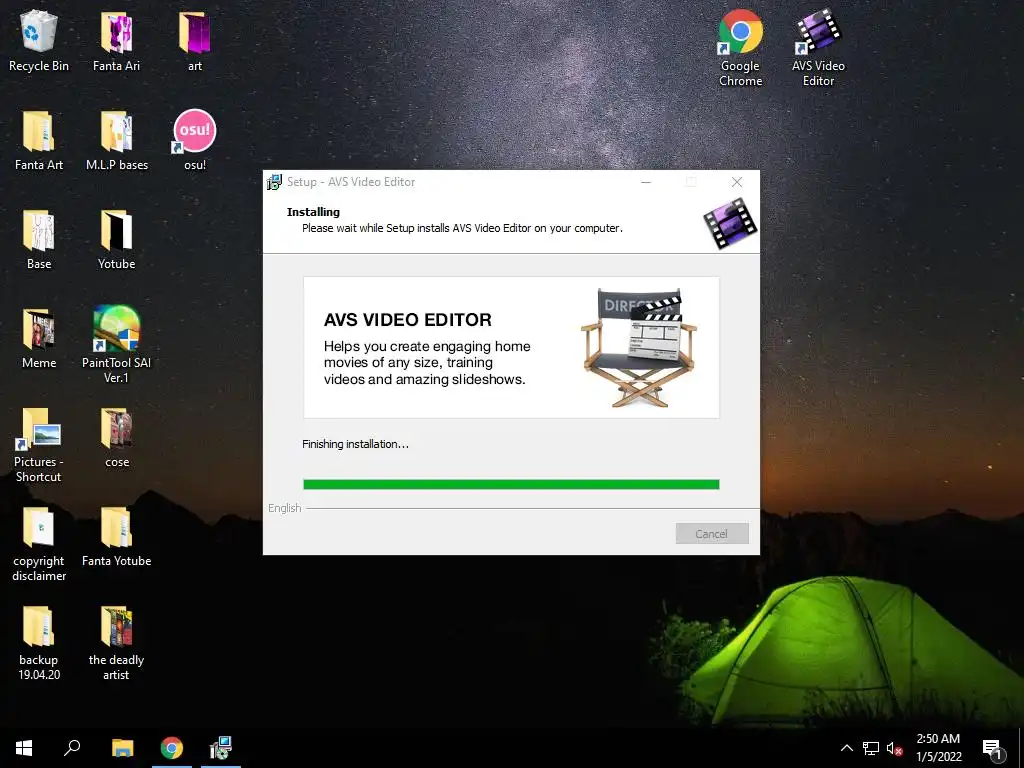Select the cose folder icon

click(x=117, y=438)
